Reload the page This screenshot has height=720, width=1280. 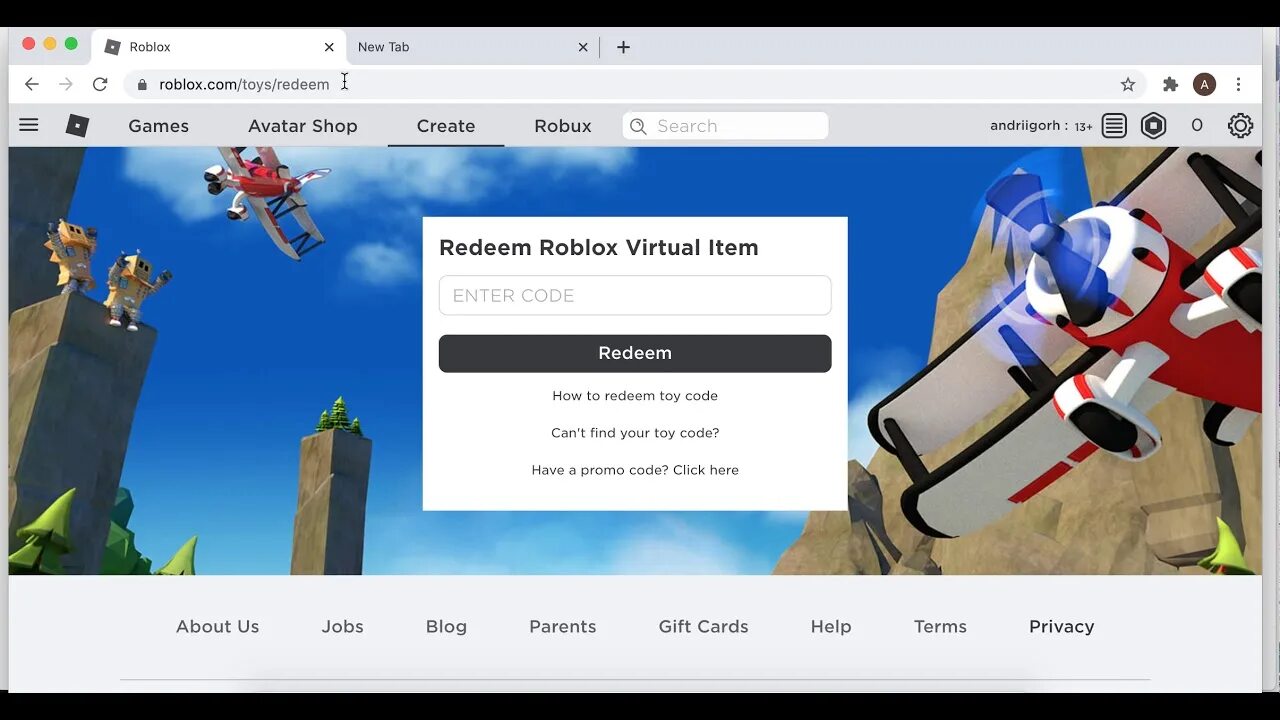click(x=100, y=84)
